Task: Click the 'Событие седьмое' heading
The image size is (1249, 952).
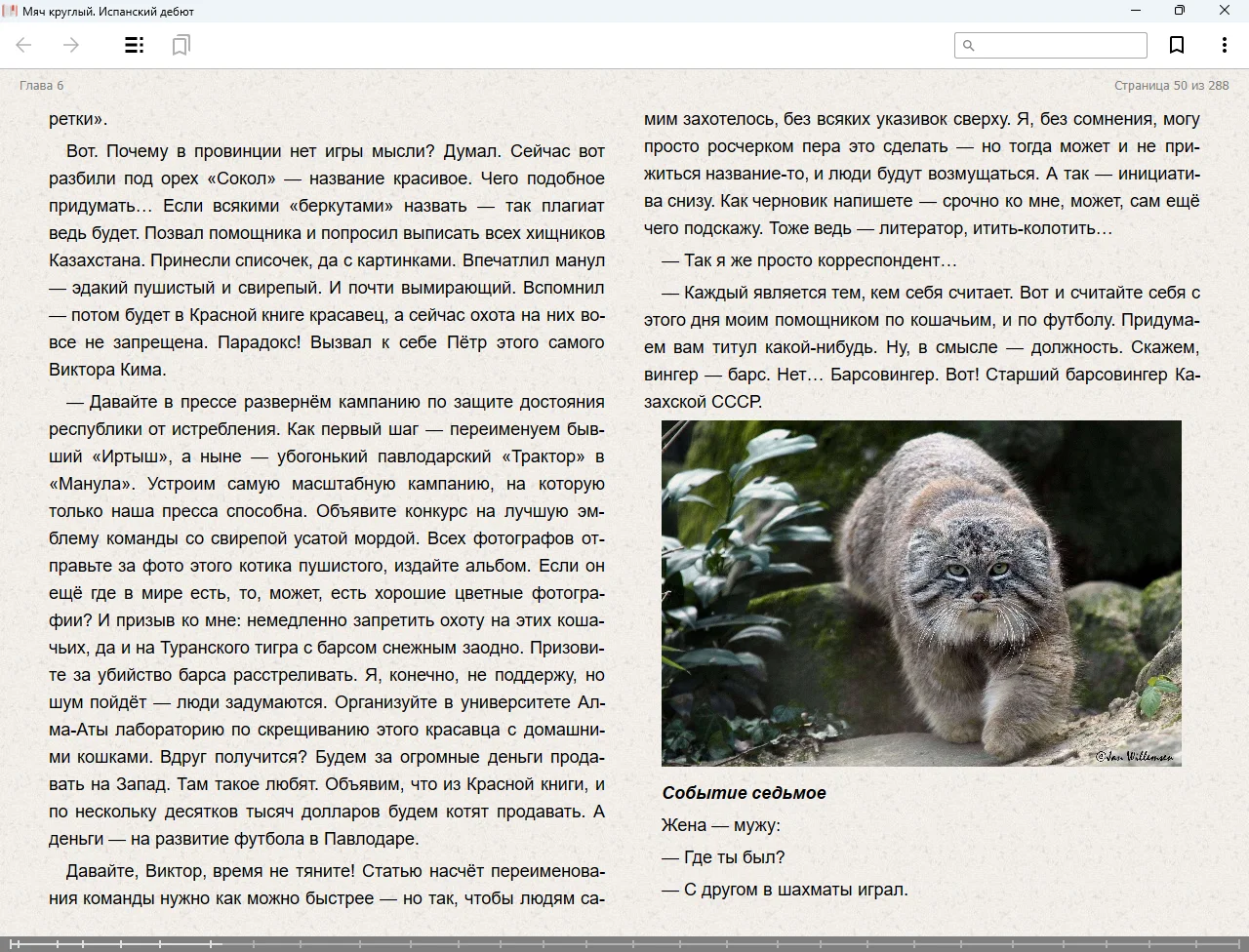Action: point(744,793)
